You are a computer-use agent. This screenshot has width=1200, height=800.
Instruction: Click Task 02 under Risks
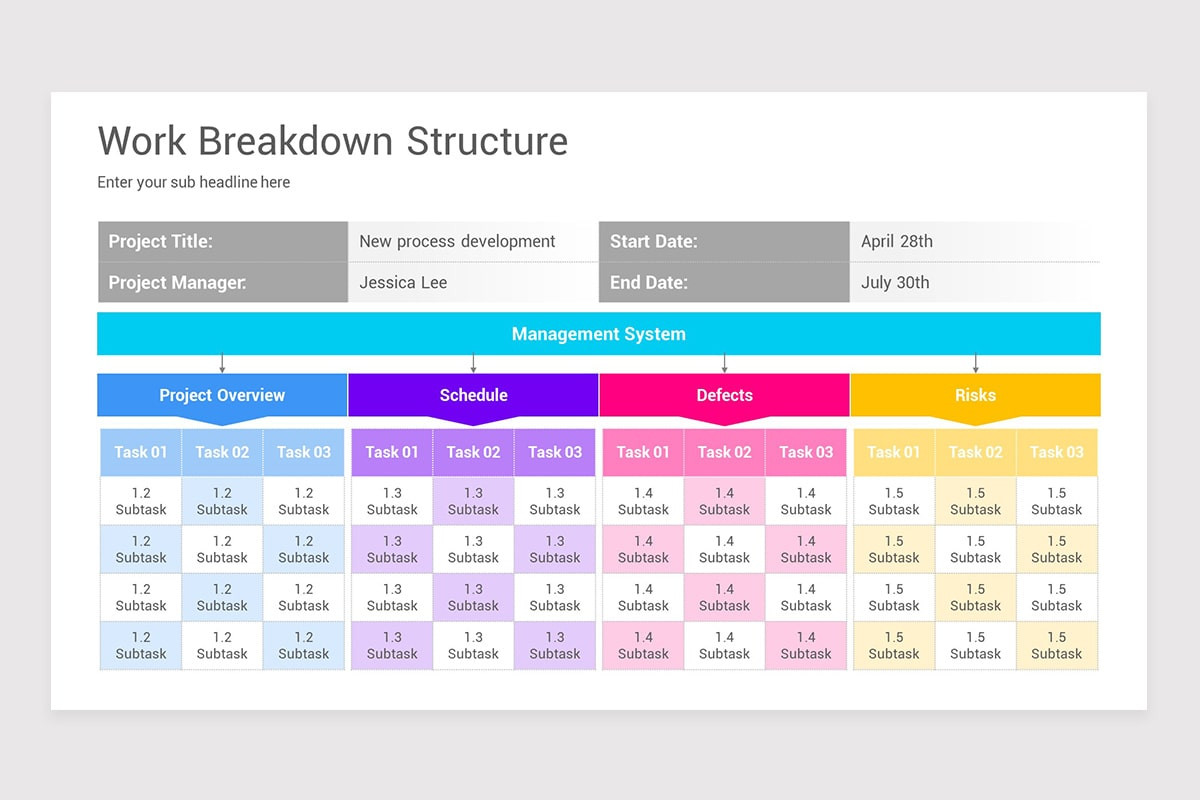tap(975, 452)
